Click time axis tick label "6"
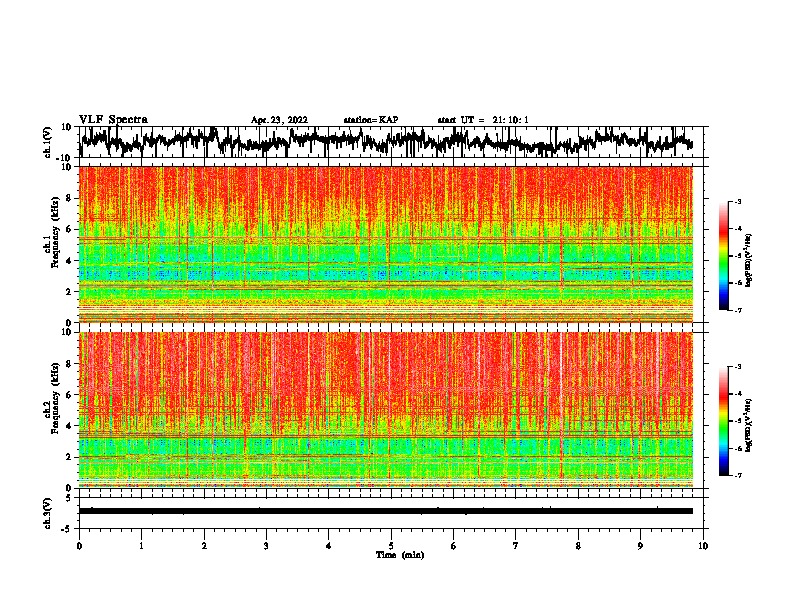This screenshot has height=612, width=792. (453, 546)
